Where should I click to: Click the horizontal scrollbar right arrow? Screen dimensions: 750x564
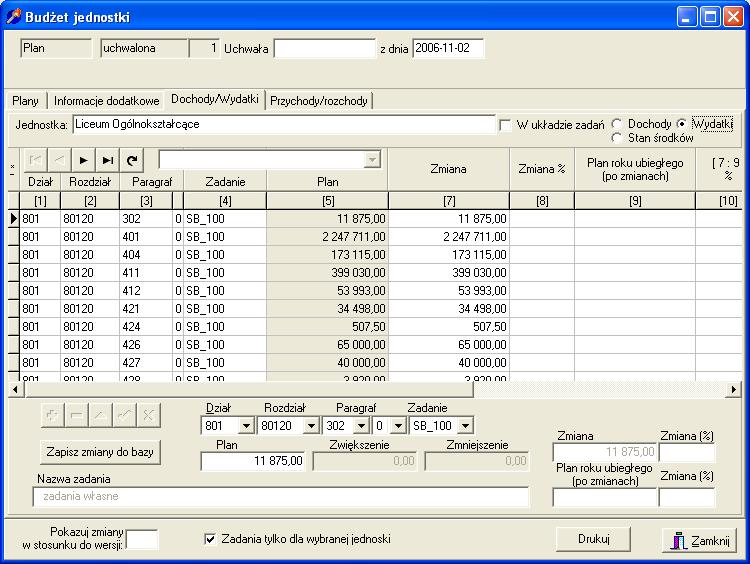pos(733,389)
